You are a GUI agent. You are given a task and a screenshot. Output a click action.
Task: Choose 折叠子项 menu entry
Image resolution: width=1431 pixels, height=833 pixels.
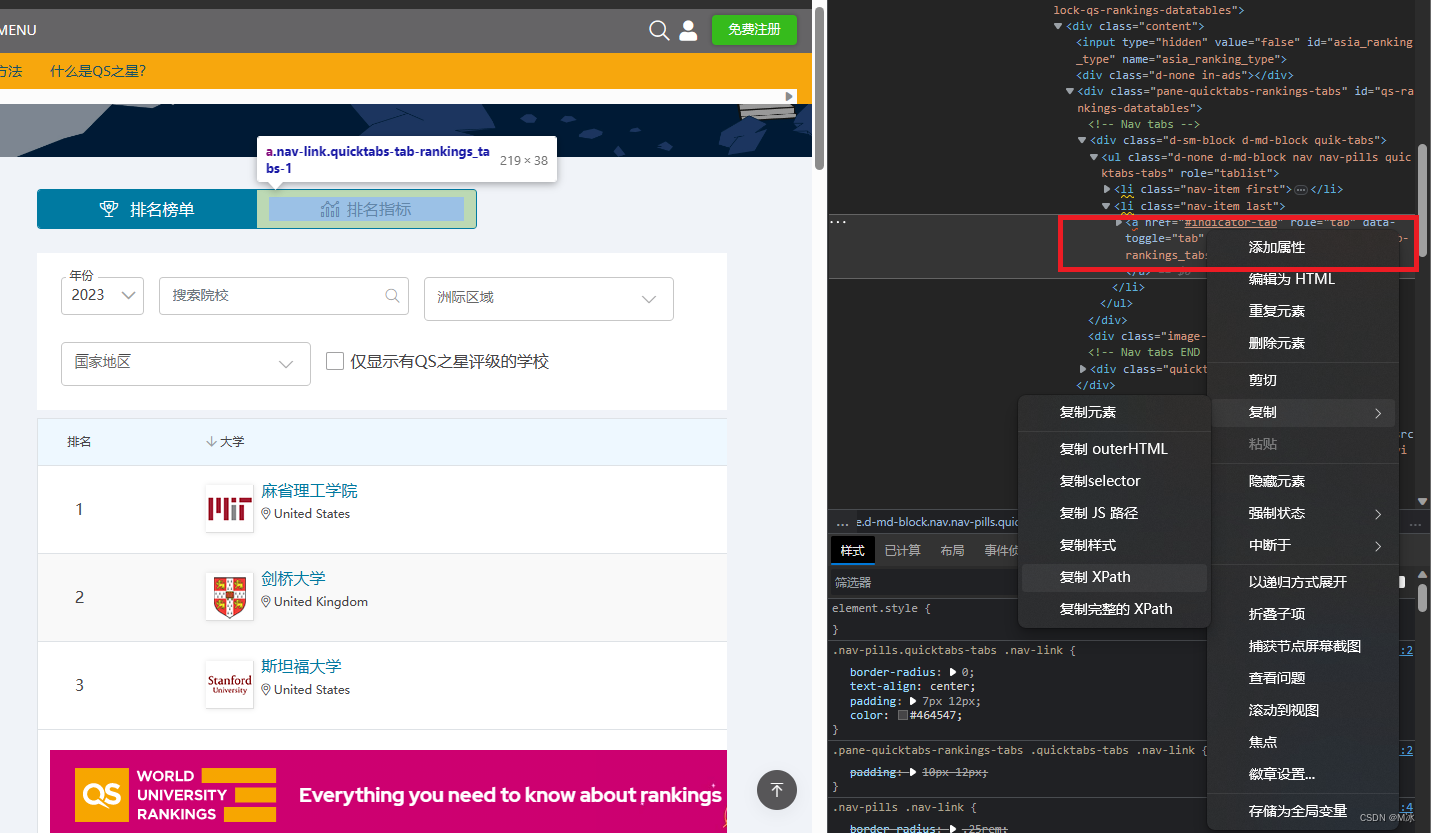tap(1301, 614)
